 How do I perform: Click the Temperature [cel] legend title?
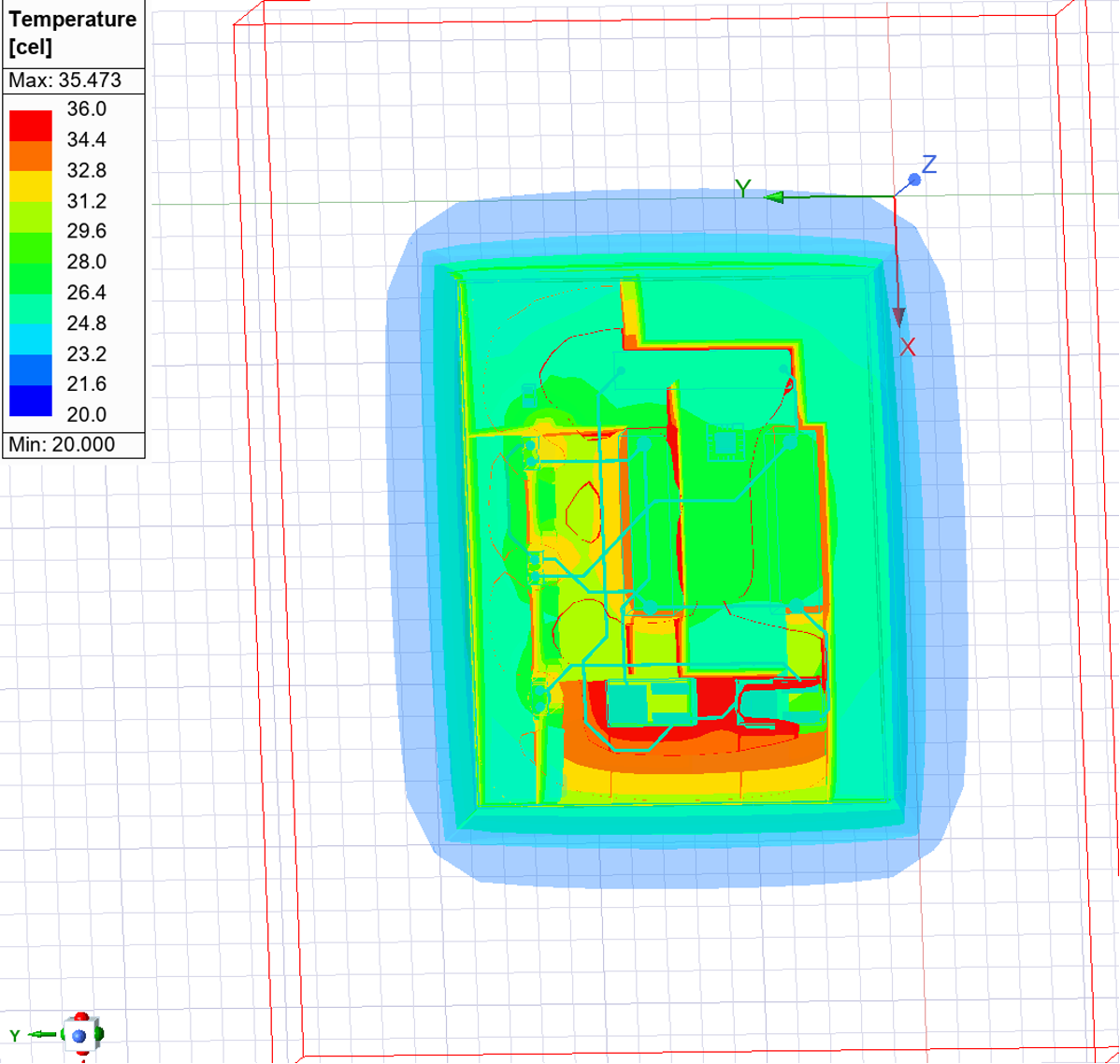[73, 33]
